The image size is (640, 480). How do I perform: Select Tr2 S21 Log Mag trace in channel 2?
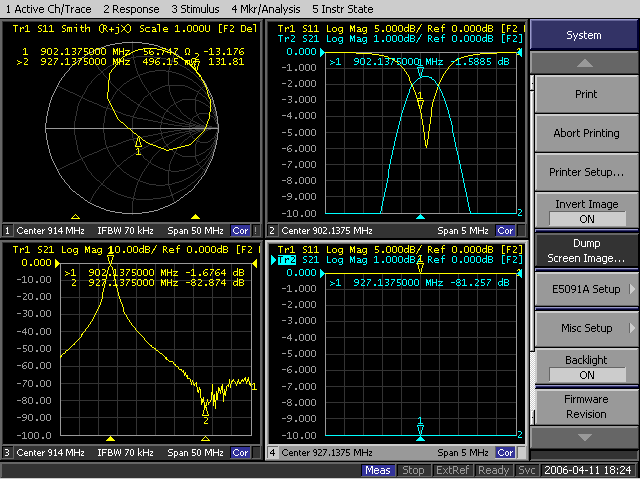(x=400, y=39)
